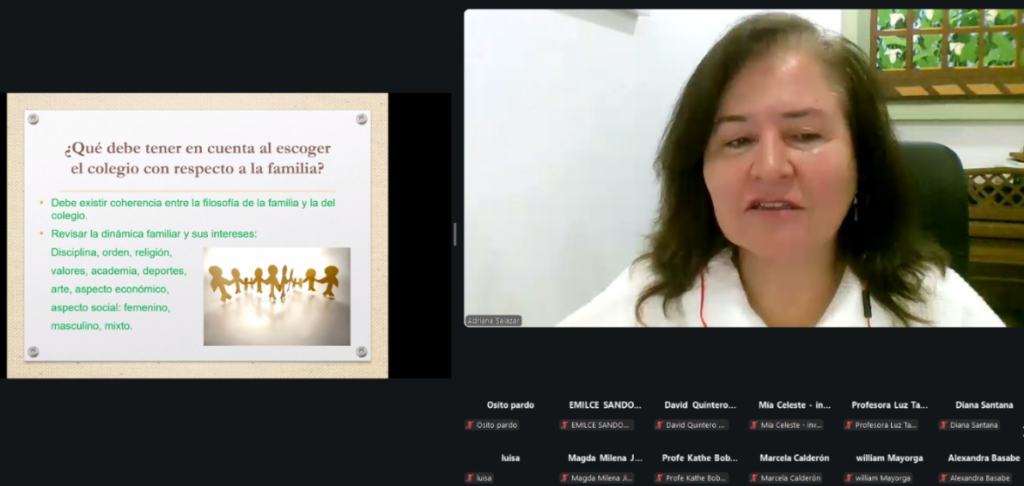Click the Adriana Salazar name label on video
The height and width of the screenshot is (486, 1024).
[493, 321]
